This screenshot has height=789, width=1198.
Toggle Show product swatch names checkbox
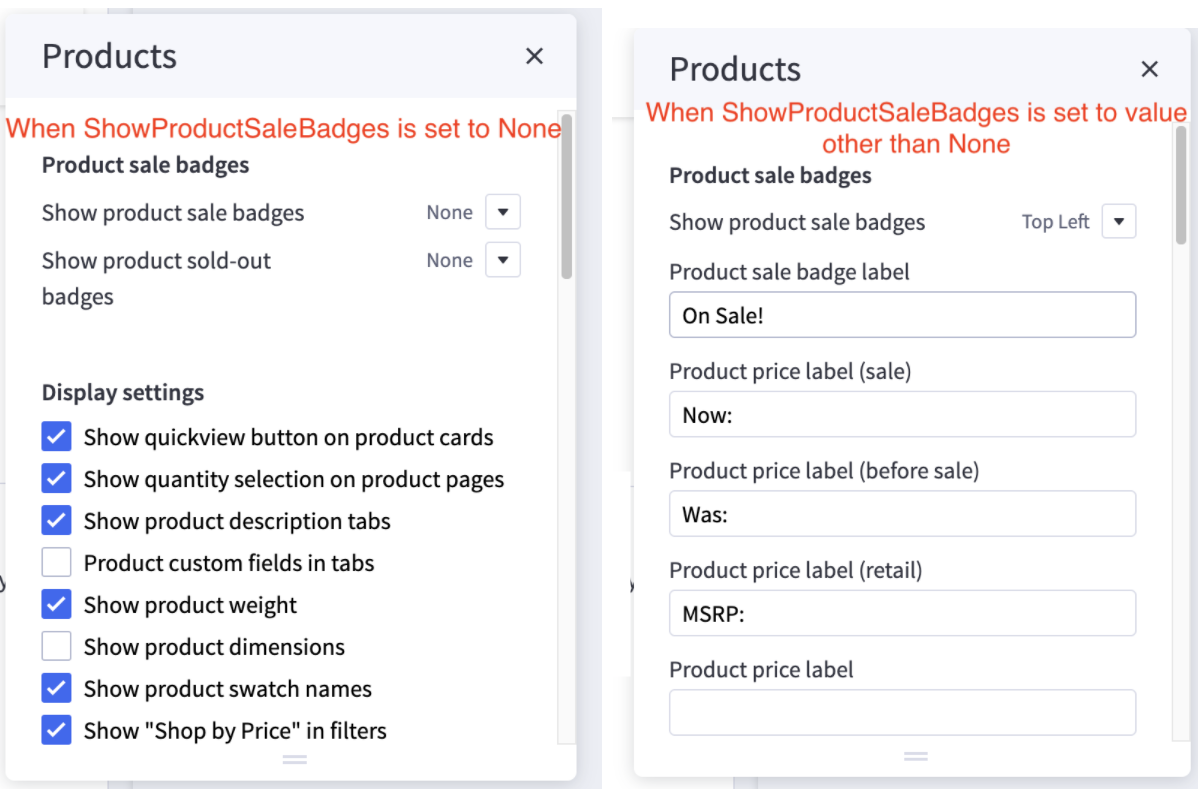click(57, 688)
